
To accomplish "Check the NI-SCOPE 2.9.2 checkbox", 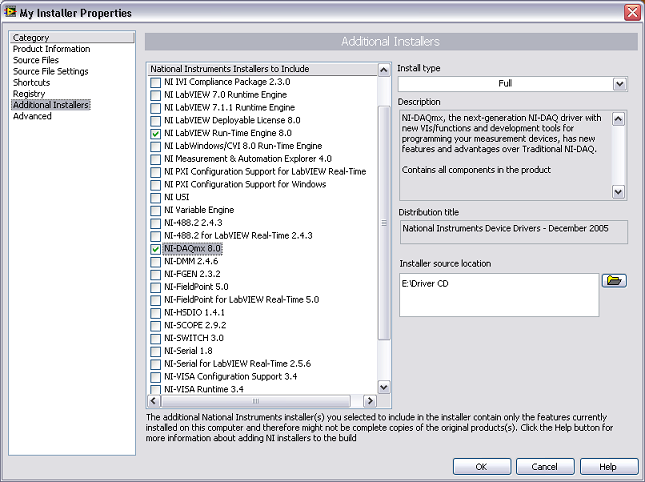I will click(155, 326).
